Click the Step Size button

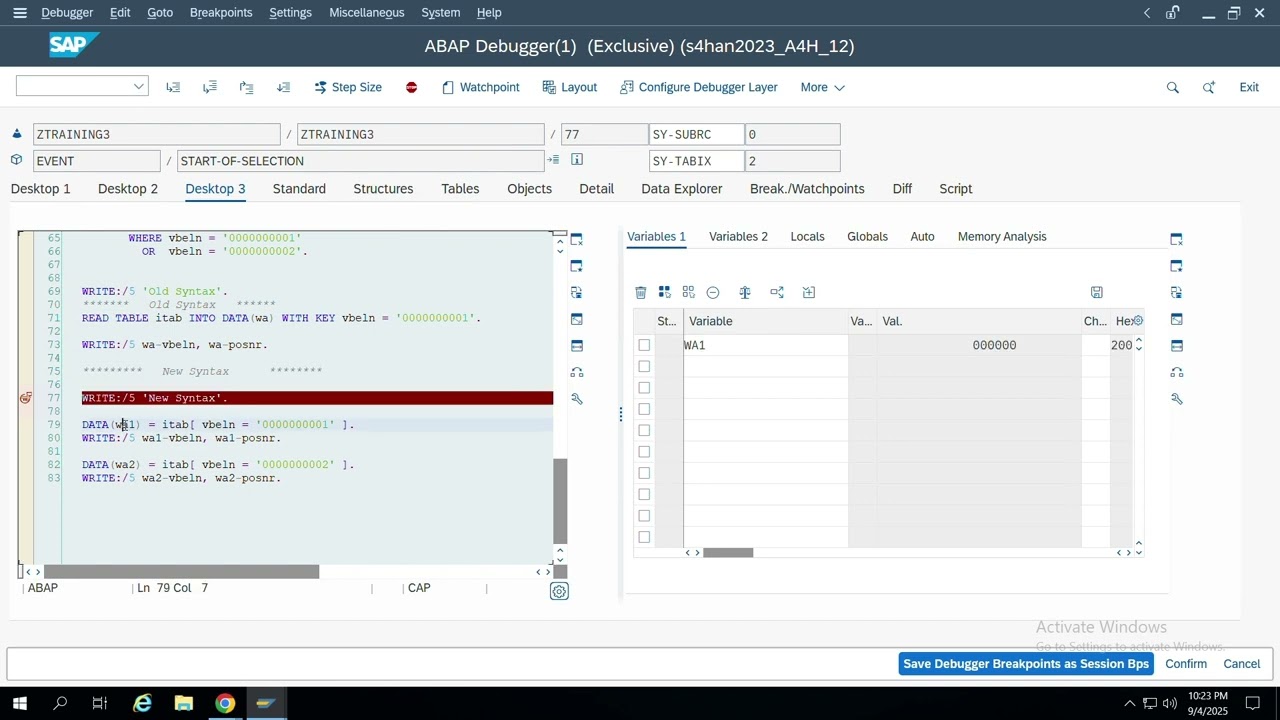pyautogui.click(x=347, y=87)
